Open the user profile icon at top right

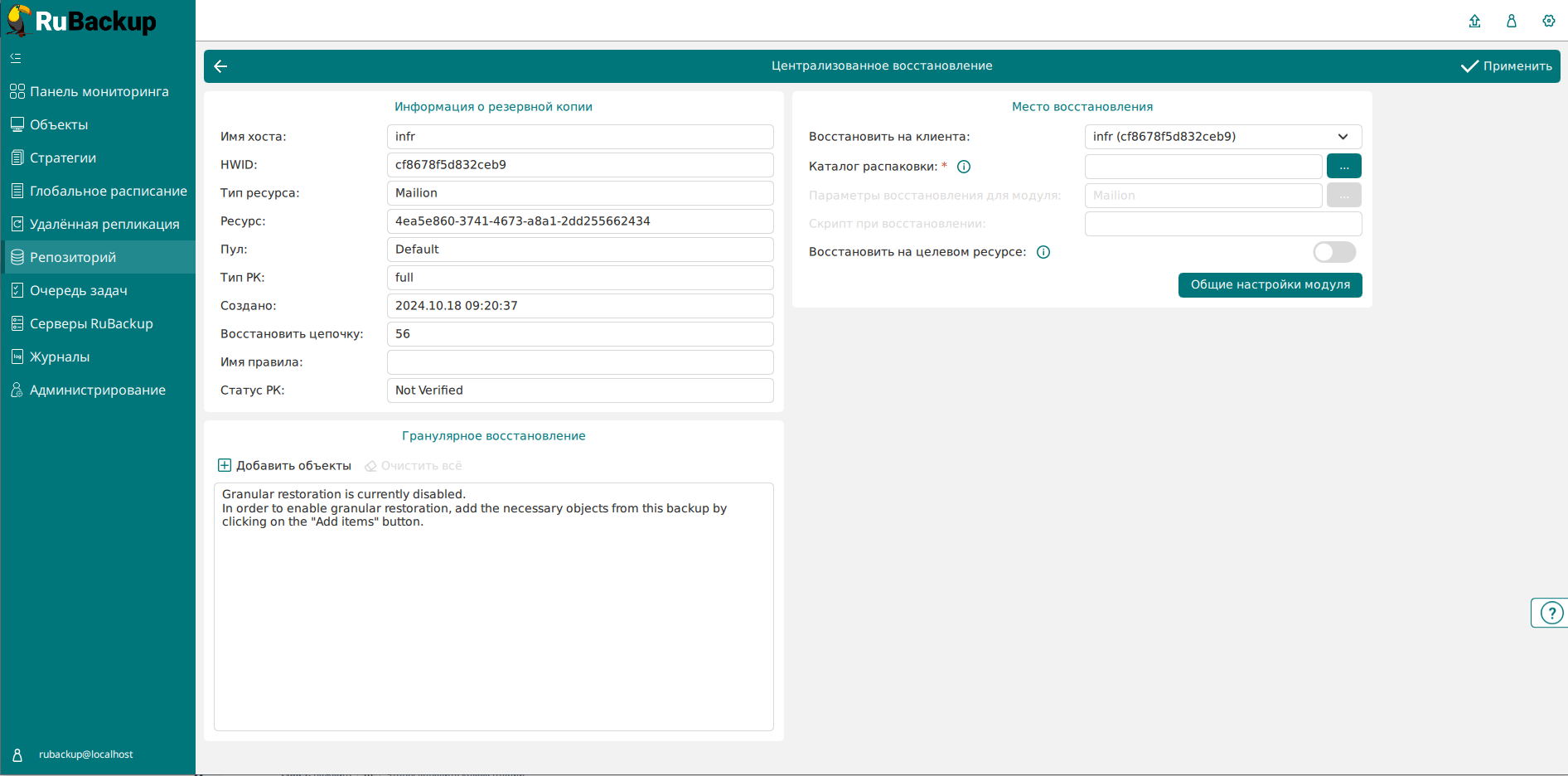(x=1511, y=21)
